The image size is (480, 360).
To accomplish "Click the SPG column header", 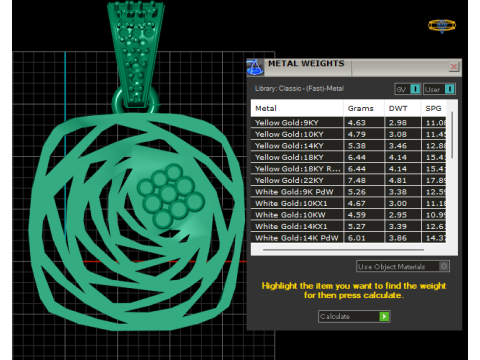I will pos(434,108).
